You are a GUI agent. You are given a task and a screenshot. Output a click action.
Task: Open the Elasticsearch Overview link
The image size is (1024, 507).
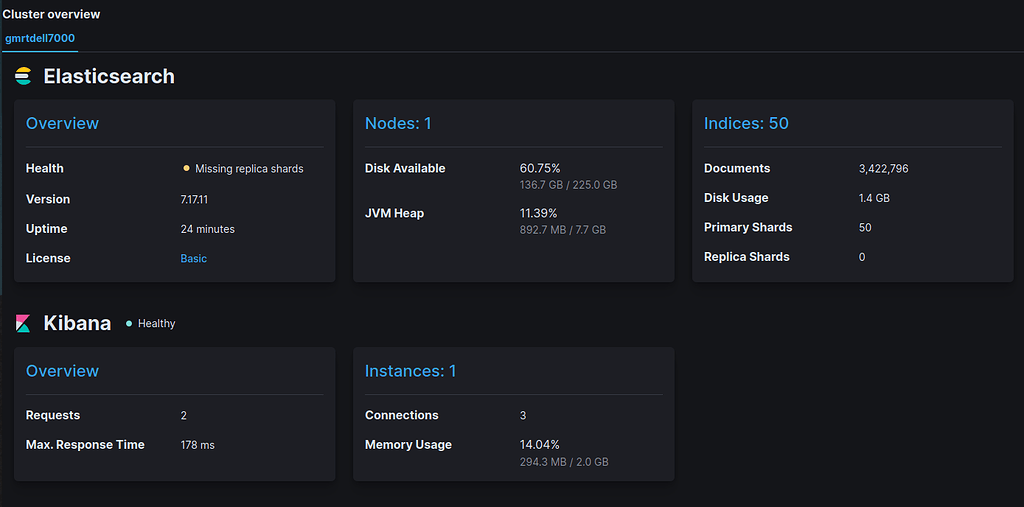click(62, 123)
